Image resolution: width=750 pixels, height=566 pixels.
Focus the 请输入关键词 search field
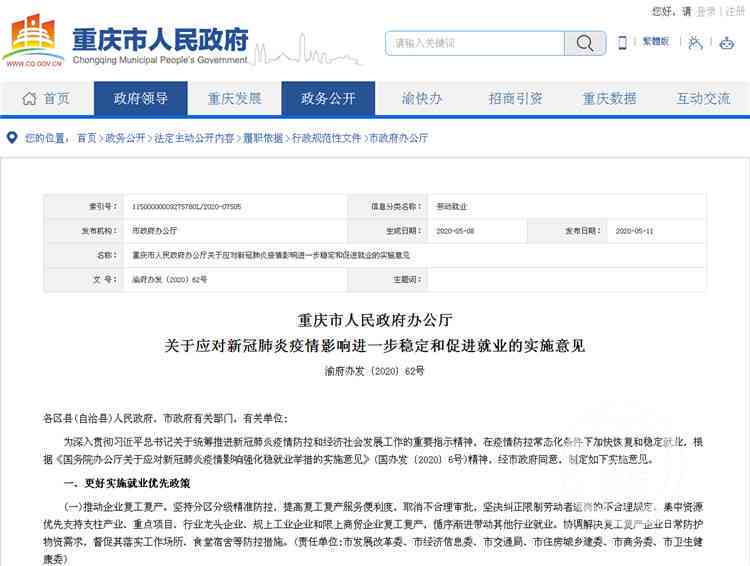pyautogui.click(x=475, y=43)
